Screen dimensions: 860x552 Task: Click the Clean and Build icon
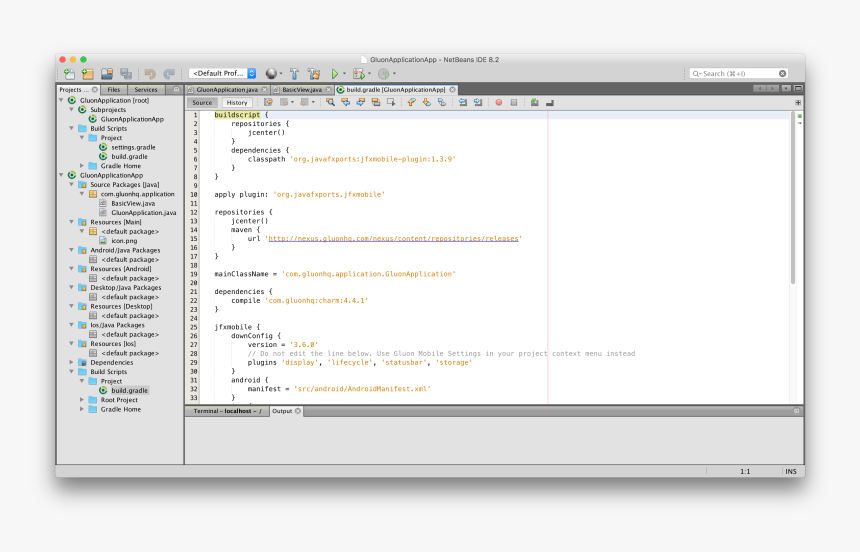[x=314, y=74]
